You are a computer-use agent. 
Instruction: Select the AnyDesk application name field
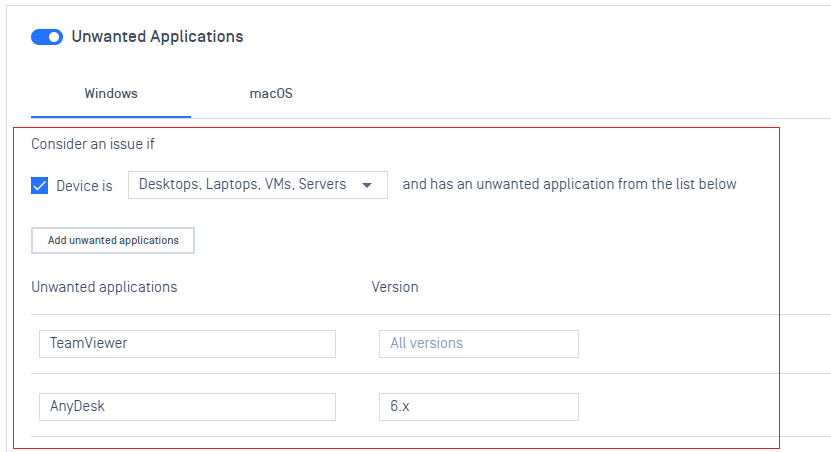[187, 406]
